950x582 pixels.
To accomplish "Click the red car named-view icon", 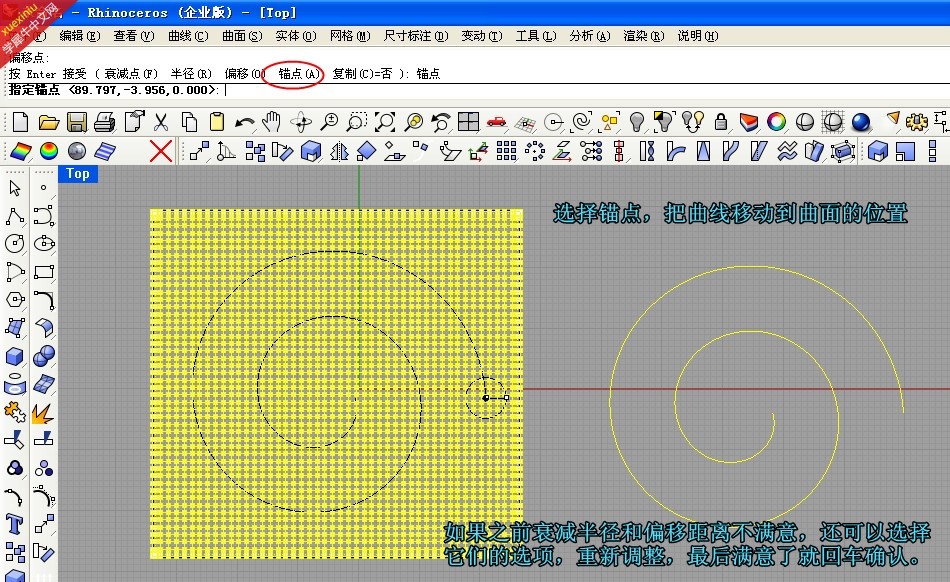I will click(x=496, y=122).
